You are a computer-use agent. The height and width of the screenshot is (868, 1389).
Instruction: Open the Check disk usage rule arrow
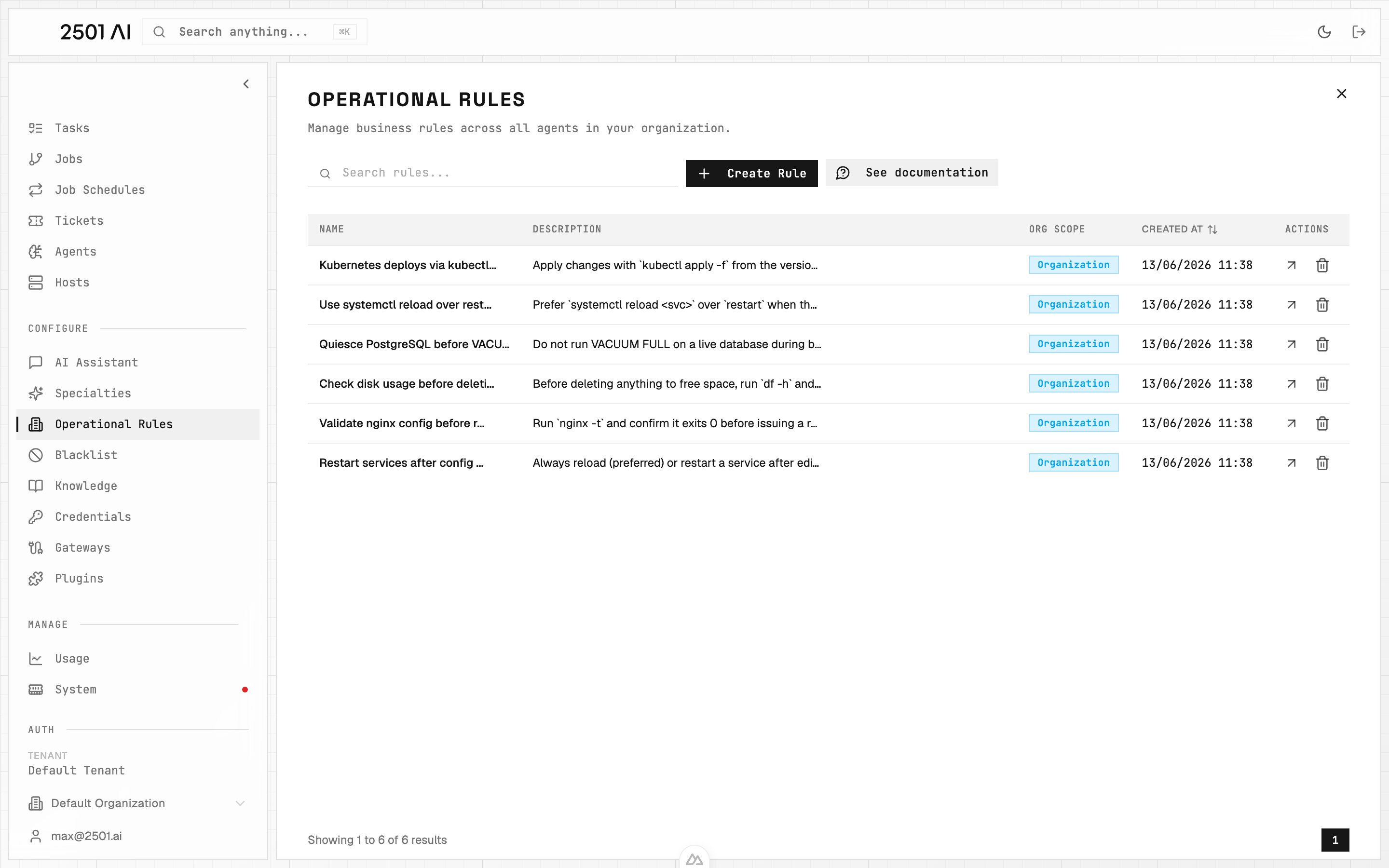1292,384
